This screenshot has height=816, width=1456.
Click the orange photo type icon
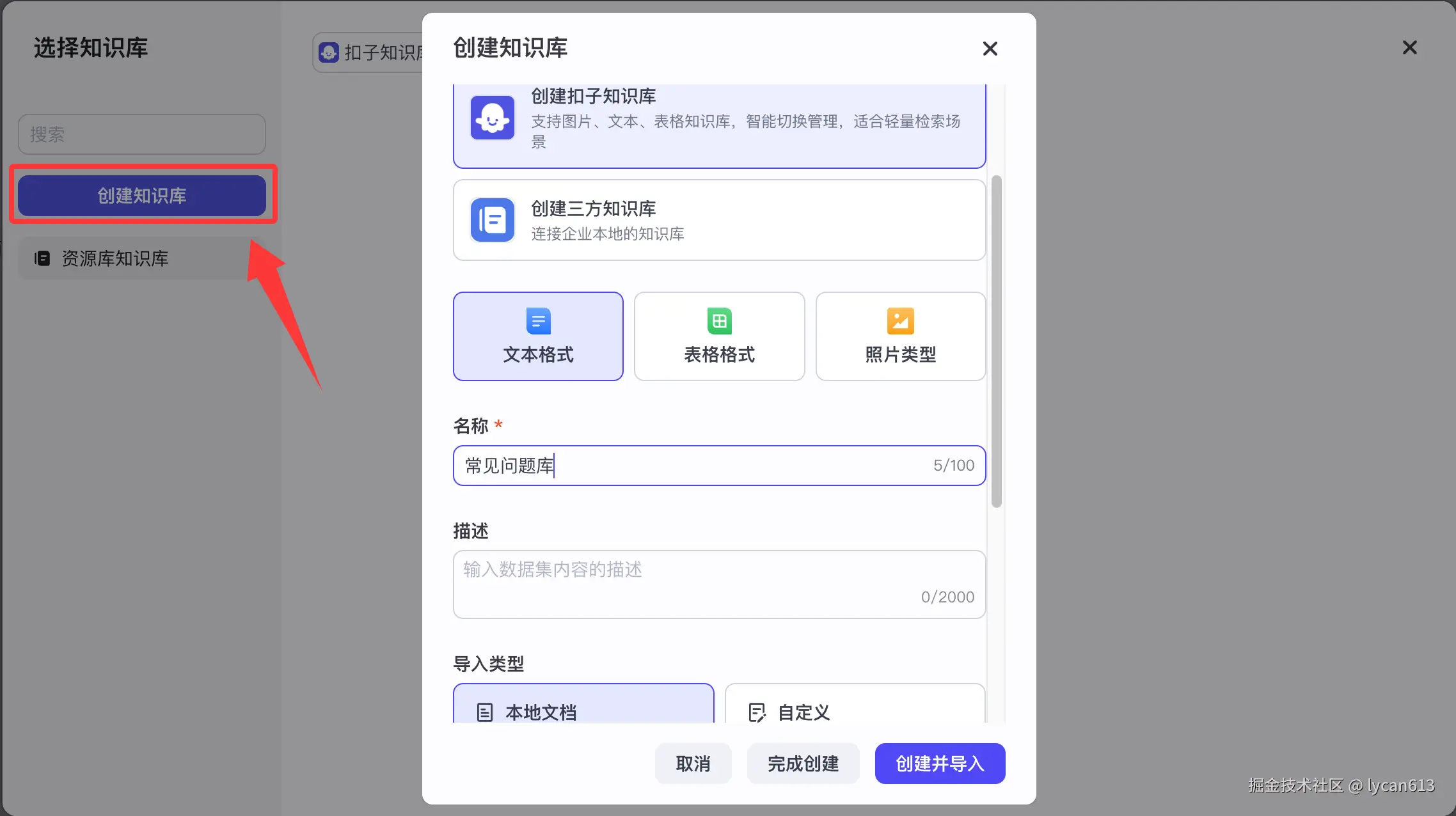[x=900, y=321]
